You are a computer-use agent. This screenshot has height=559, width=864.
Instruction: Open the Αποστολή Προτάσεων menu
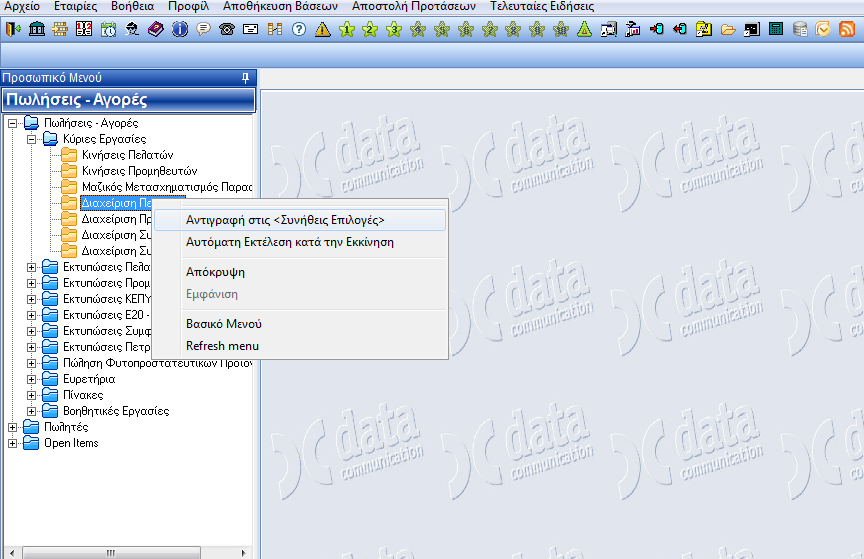click(x=414, y=6)
